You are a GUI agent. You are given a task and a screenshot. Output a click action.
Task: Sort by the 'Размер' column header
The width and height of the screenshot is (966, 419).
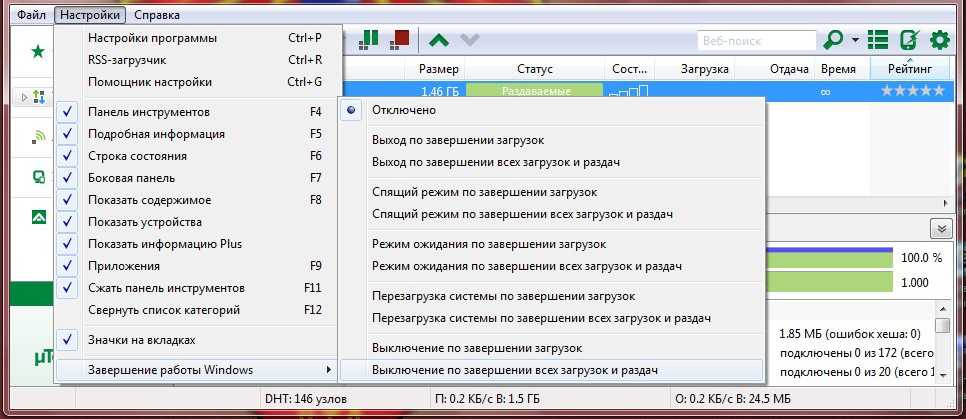438,69
